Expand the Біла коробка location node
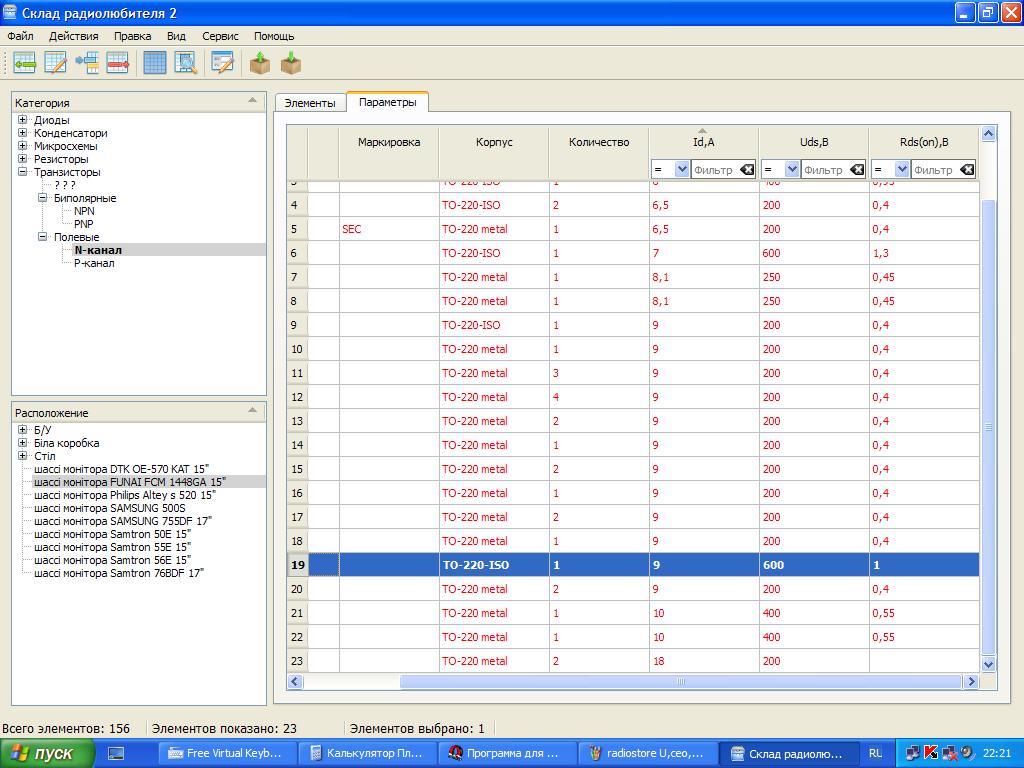 click(x=22, y=443)
